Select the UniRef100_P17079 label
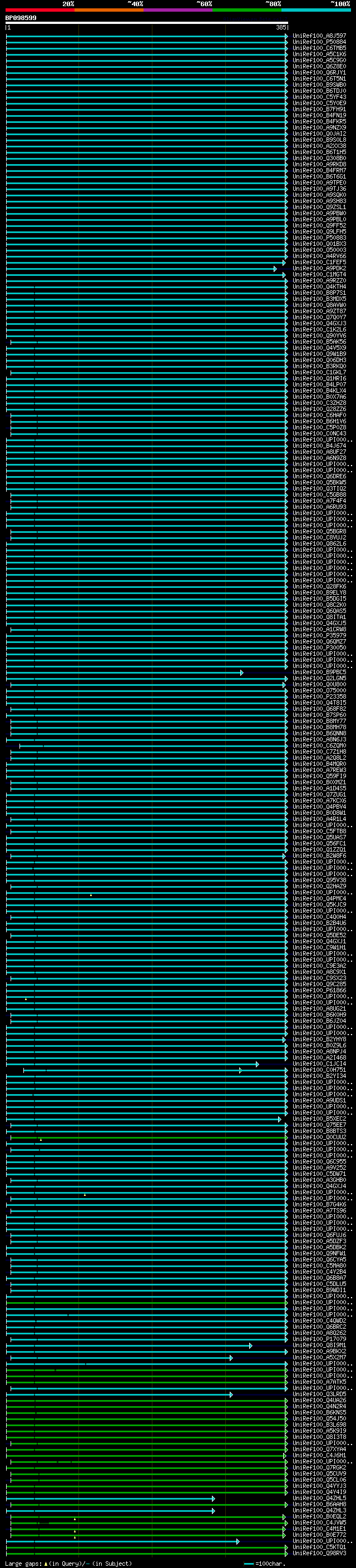The width and height of the screenshot is (356, 1568). [319, 1339]
